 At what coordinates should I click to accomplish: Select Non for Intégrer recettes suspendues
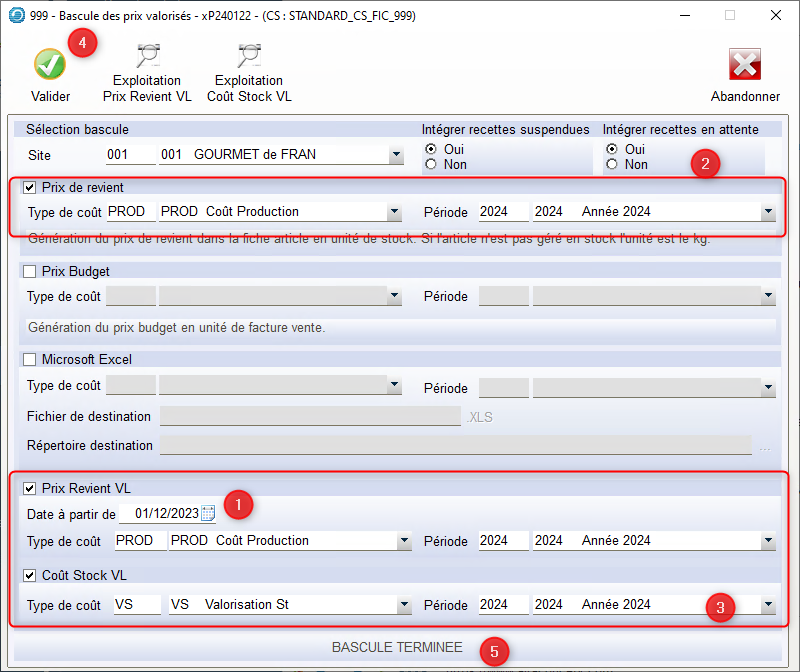tap(431, 164)
